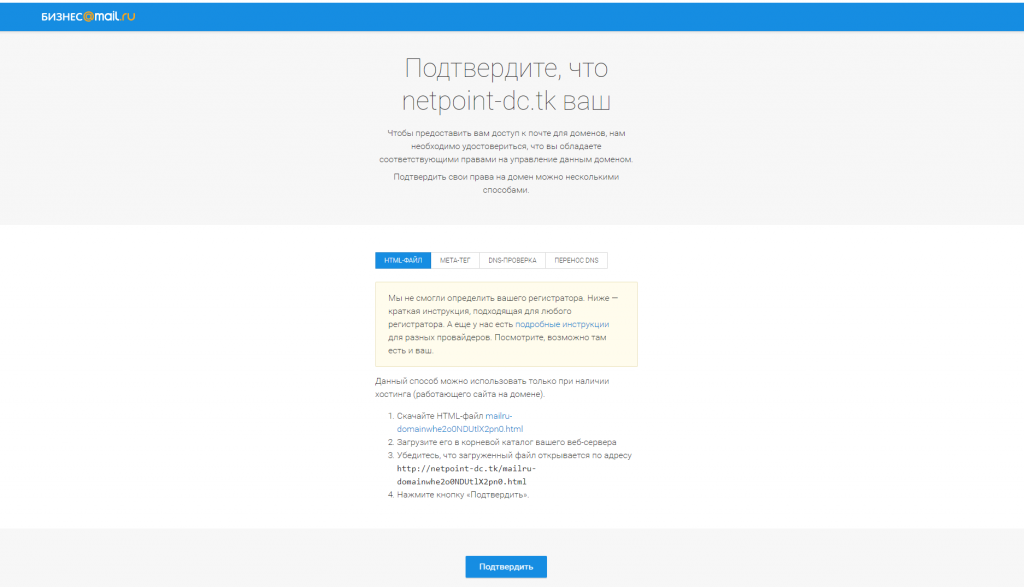Image resolution: width=1024 pixels, height=587 pixels.
Task: Click the netpoint-dc.tk page heading
Action: 505,102
